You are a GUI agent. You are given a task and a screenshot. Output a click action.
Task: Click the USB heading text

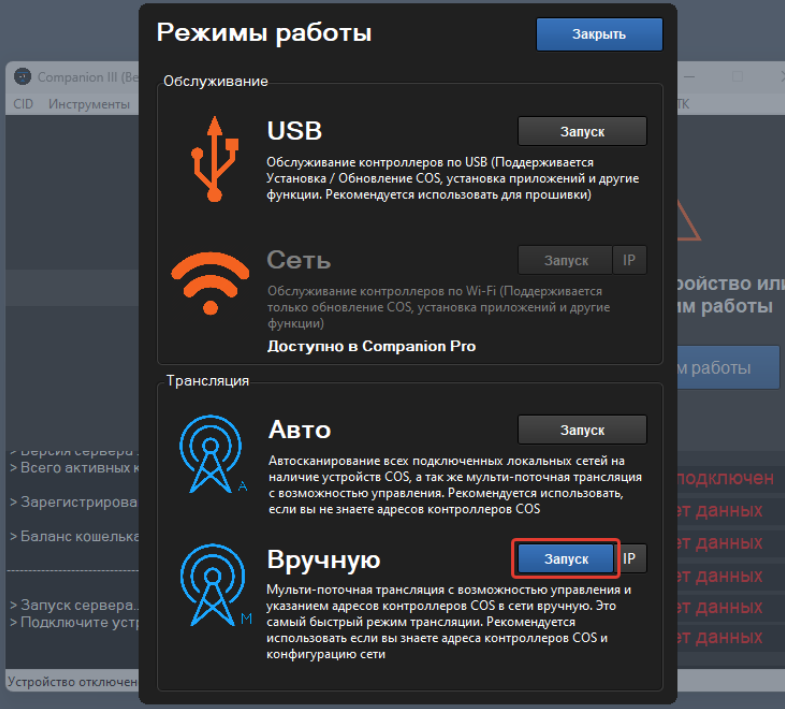point(294,131)
